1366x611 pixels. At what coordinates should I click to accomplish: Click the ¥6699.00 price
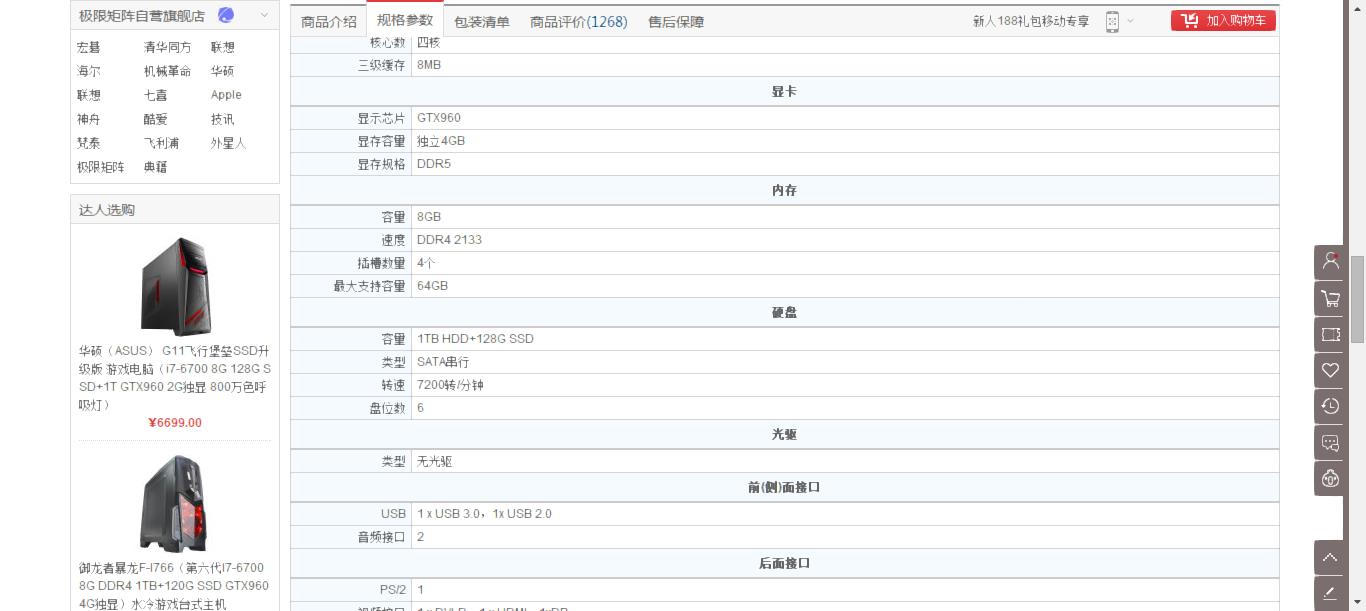[175, 422]
